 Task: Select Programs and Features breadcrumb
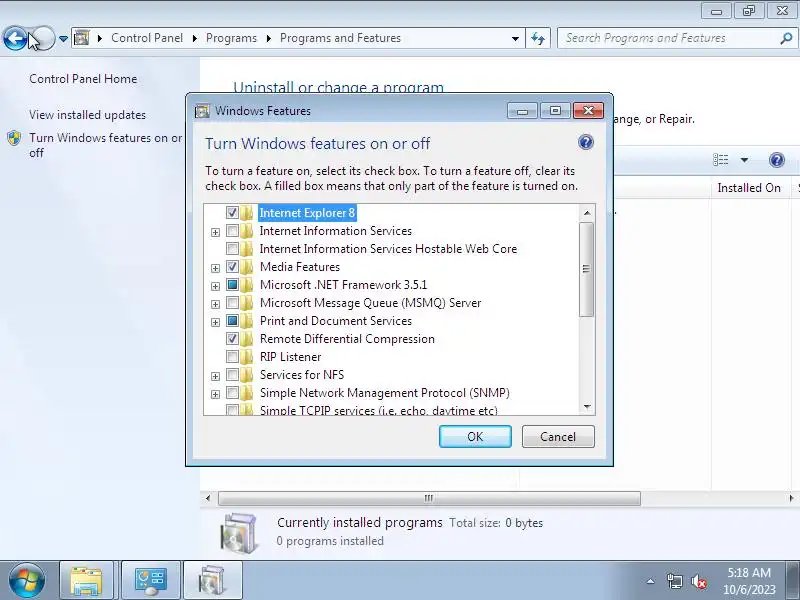(x=340, y=38)
